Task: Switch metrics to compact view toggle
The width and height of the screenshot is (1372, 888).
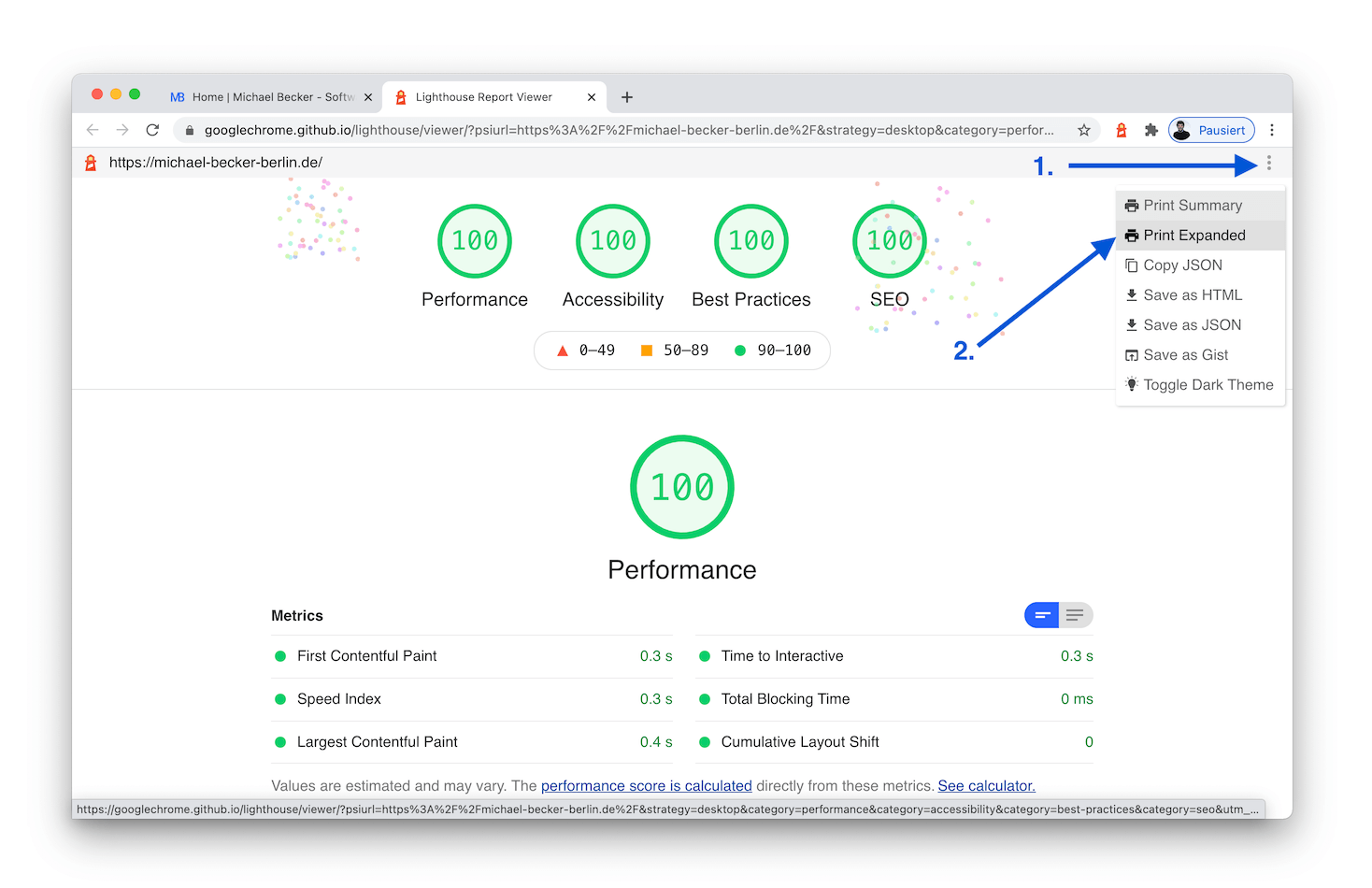Action: [1041, 615]
